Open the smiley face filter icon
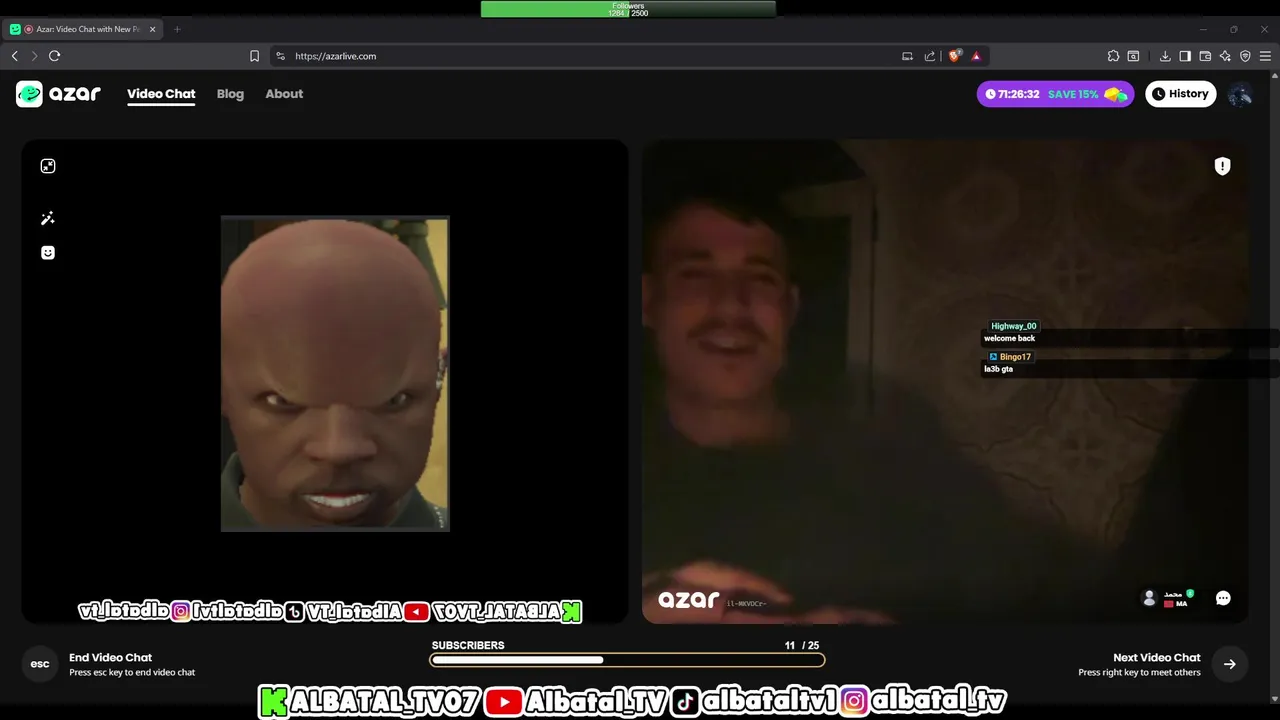The width and height of the screenshot is (1280, 720). click(48, 253)
